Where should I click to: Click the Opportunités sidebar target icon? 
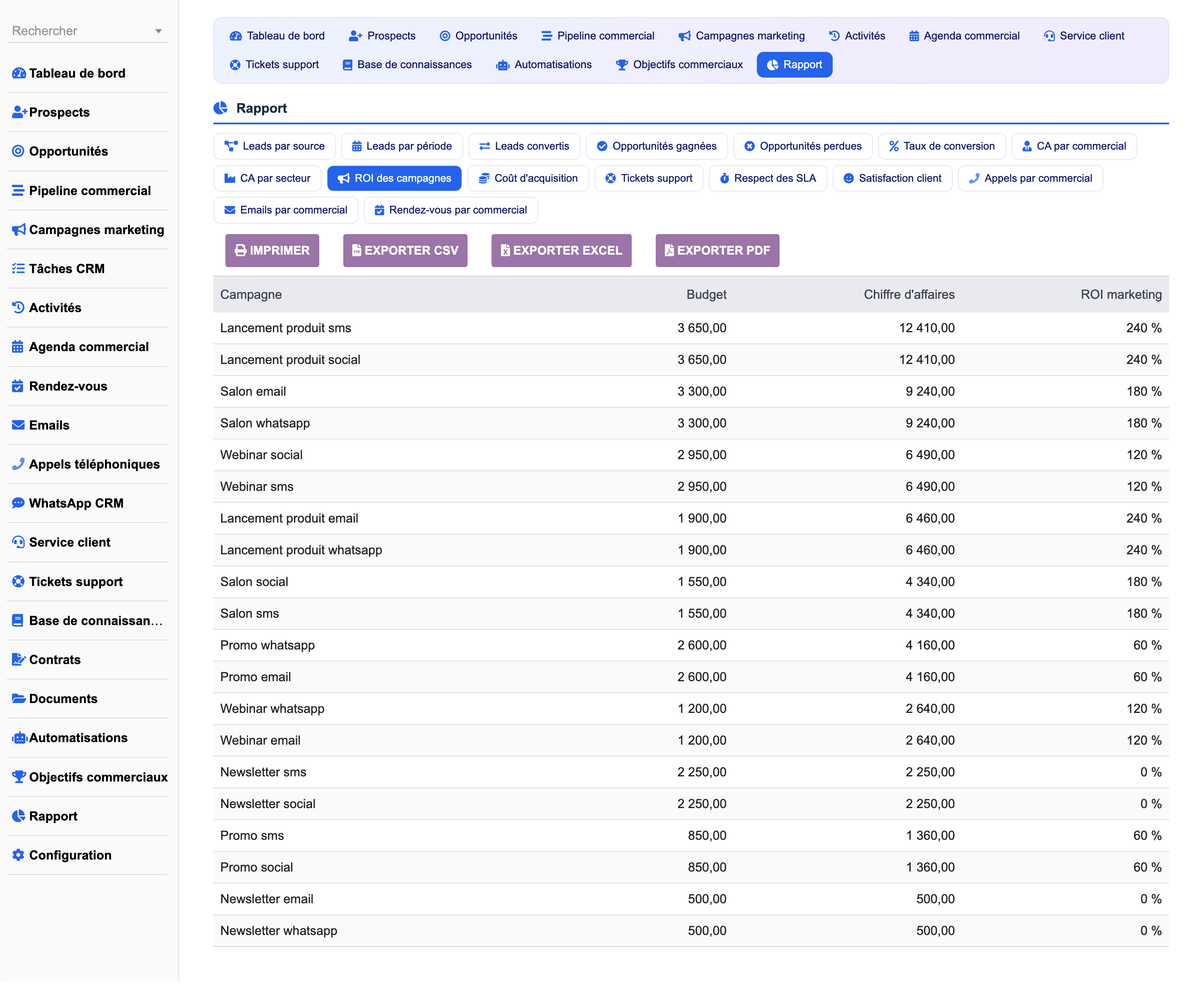pos(18,152)
